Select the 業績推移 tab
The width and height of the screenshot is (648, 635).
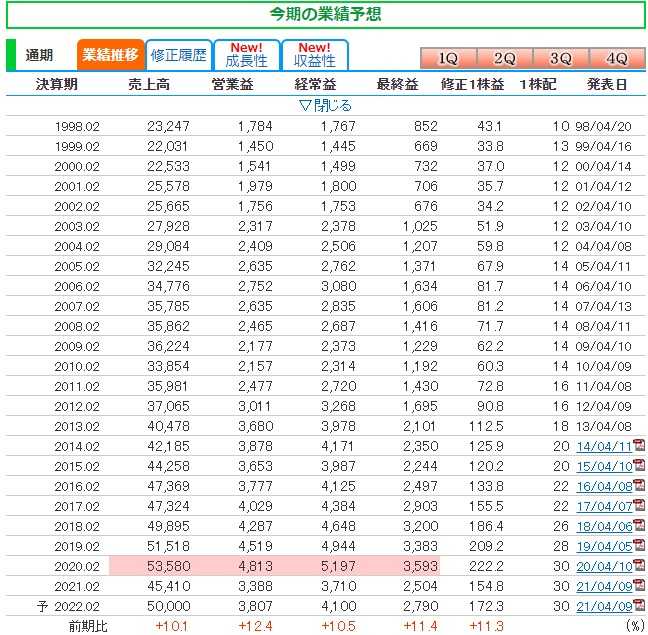pyautogui.click(x=110, y=55)
